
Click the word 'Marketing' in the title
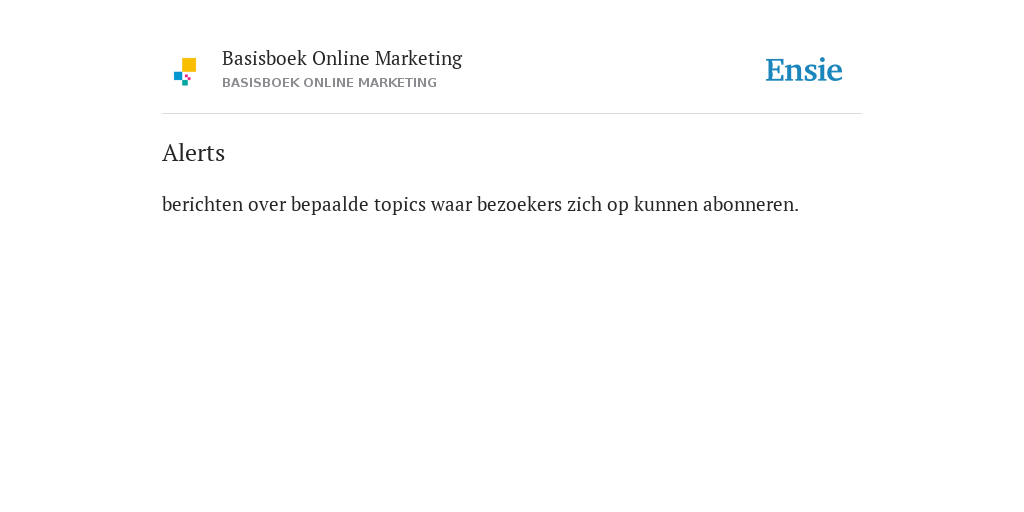click(419, 59)
